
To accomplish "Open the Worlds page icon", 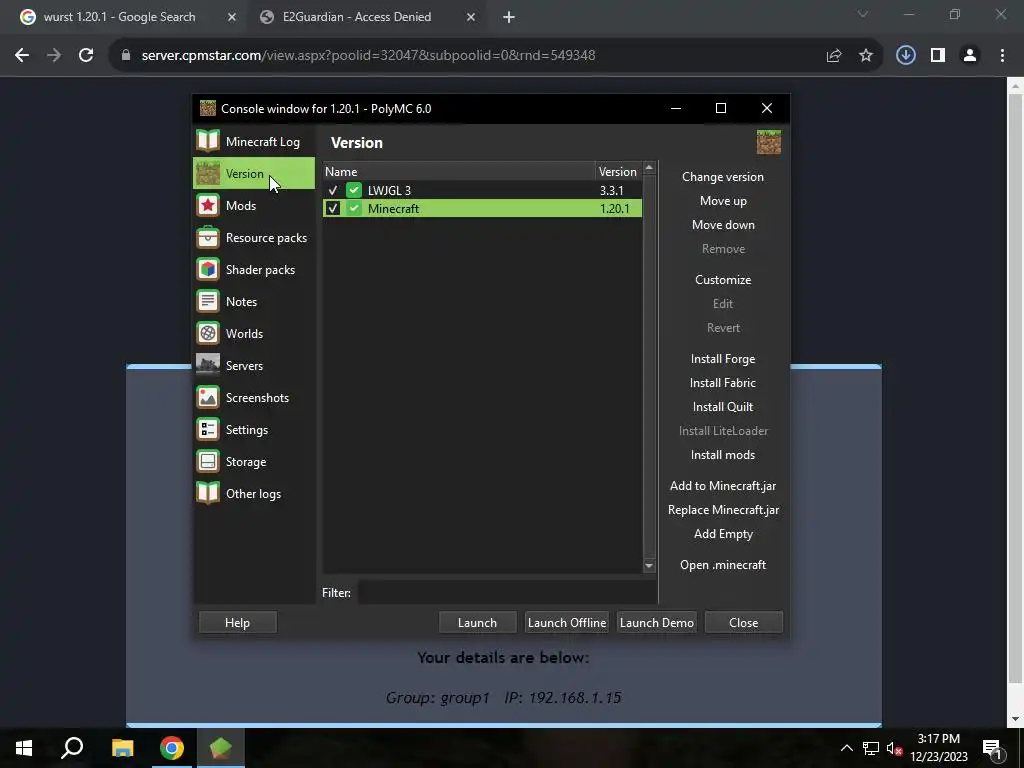I will (x=208, y=333).
